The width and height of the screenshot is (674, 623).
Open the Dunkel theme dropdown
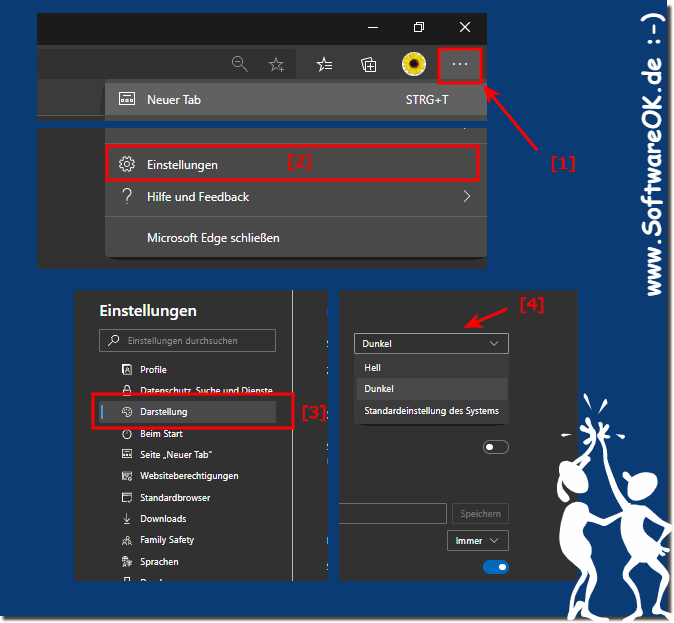click(431, 344)
